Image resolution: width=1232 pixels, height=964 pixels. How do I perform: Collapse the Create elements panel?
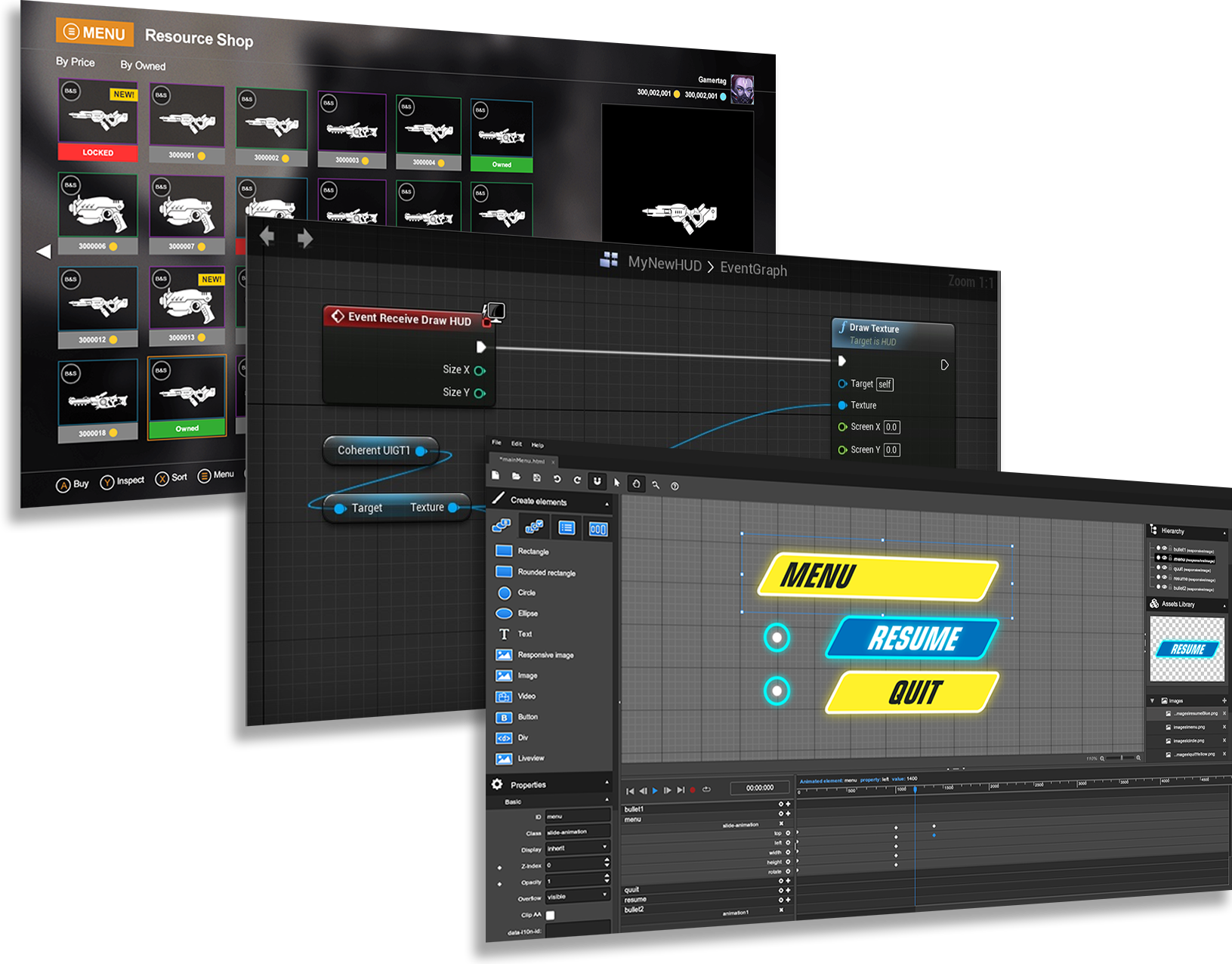click(x=607, y=504)
